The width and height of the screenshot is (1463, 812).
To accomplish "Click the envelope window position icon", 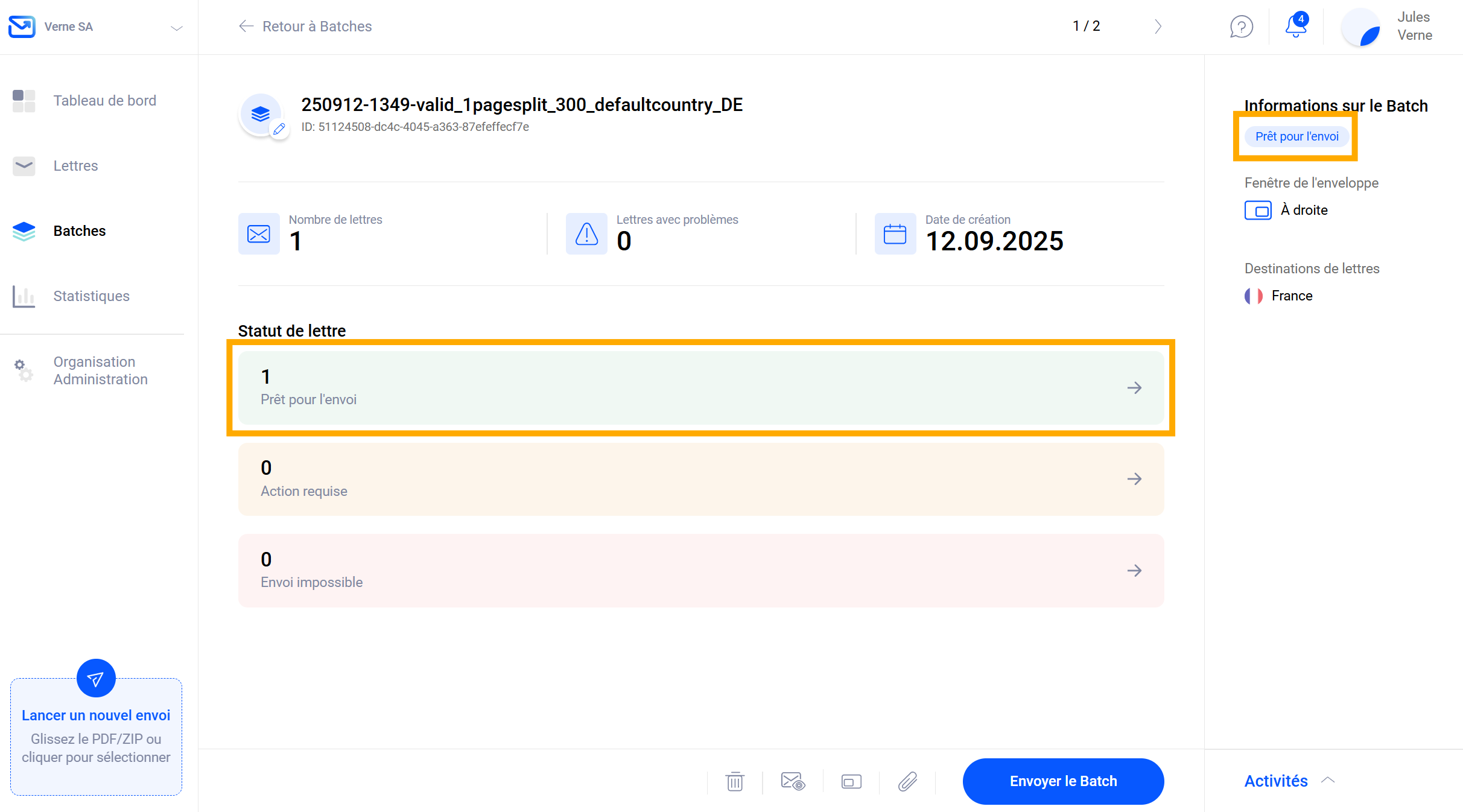I will tap(851, 781).
